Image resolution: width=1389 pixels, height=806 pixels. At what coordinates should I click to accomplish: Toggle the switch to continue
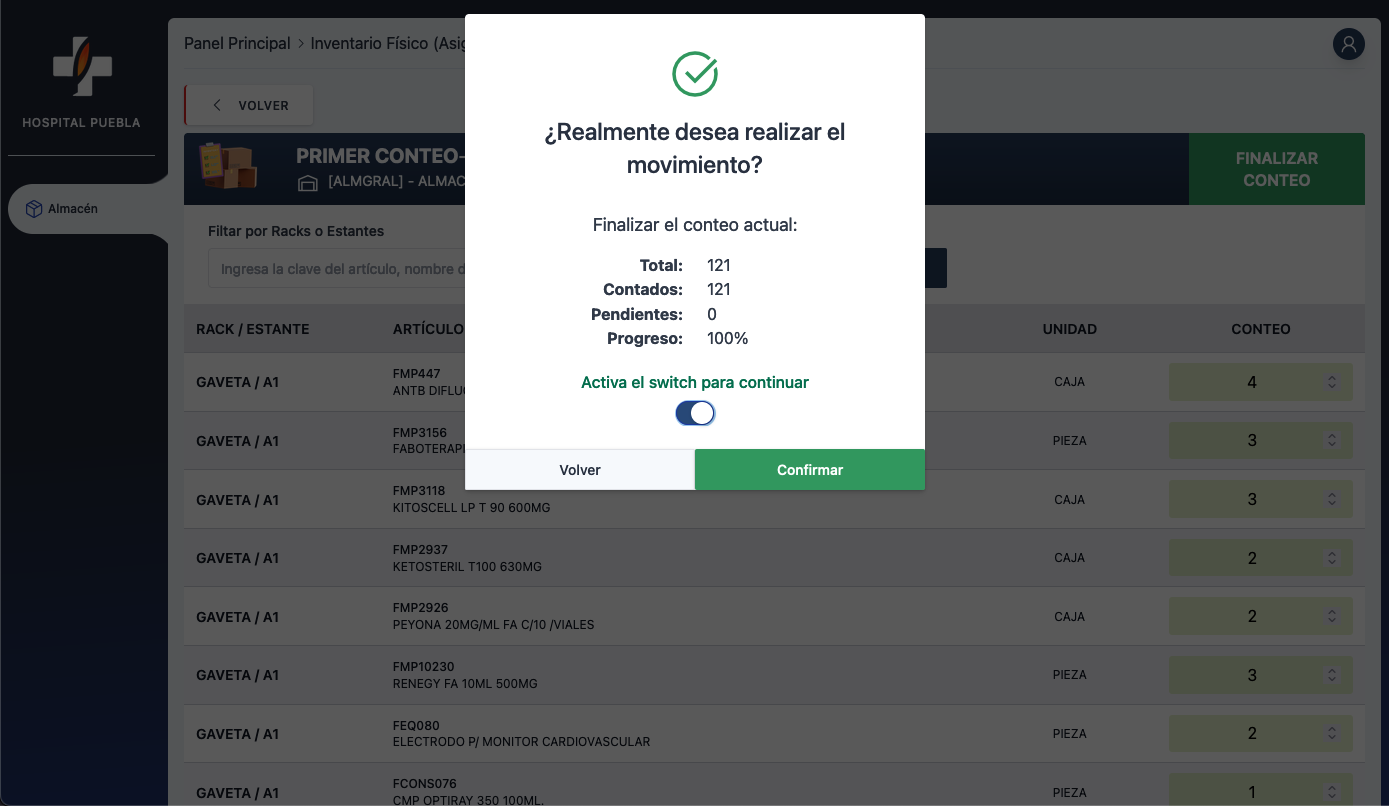point(695,413)
